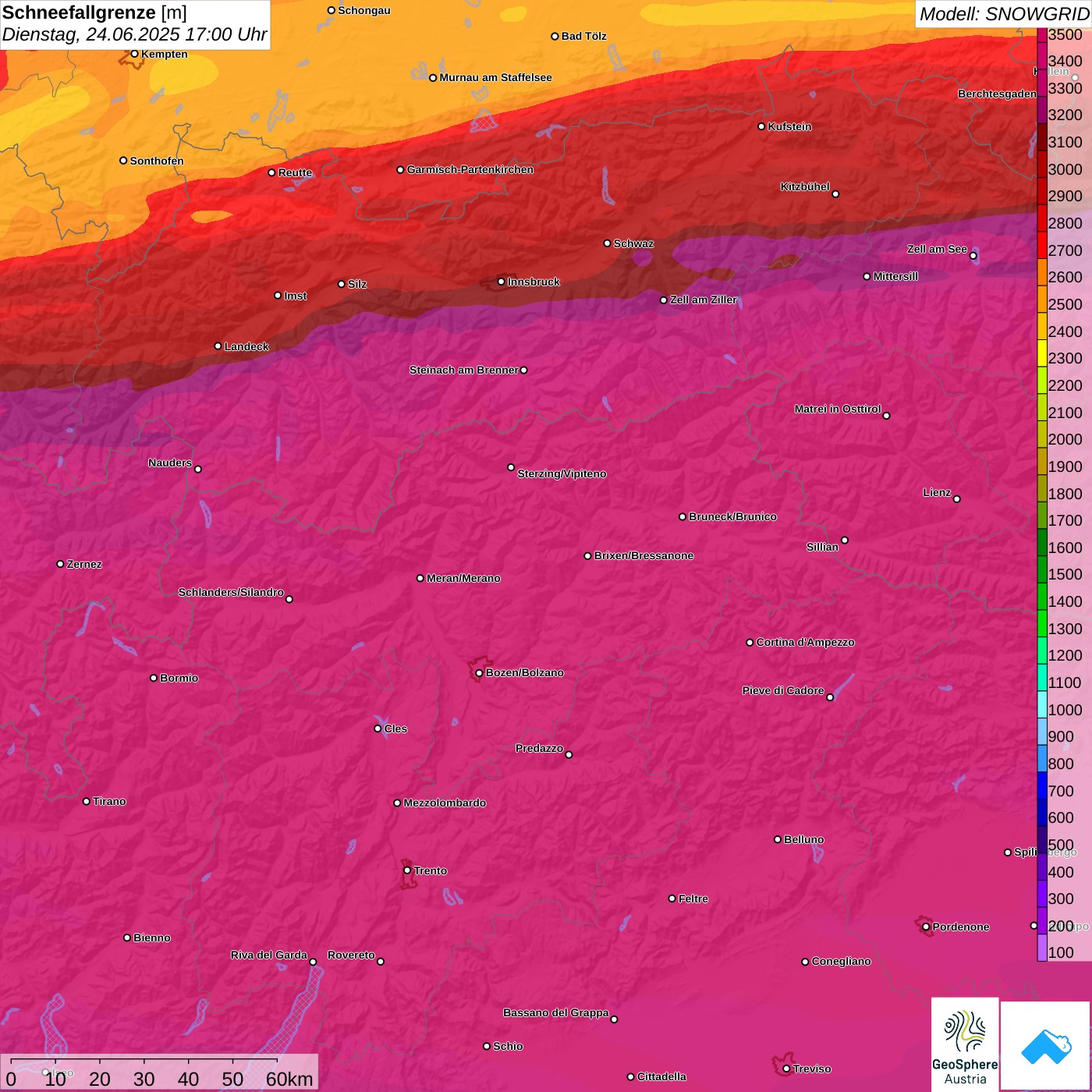Pick the 700 m blue legend color
The image size is (1092, 1092).
coord(1042,785)
